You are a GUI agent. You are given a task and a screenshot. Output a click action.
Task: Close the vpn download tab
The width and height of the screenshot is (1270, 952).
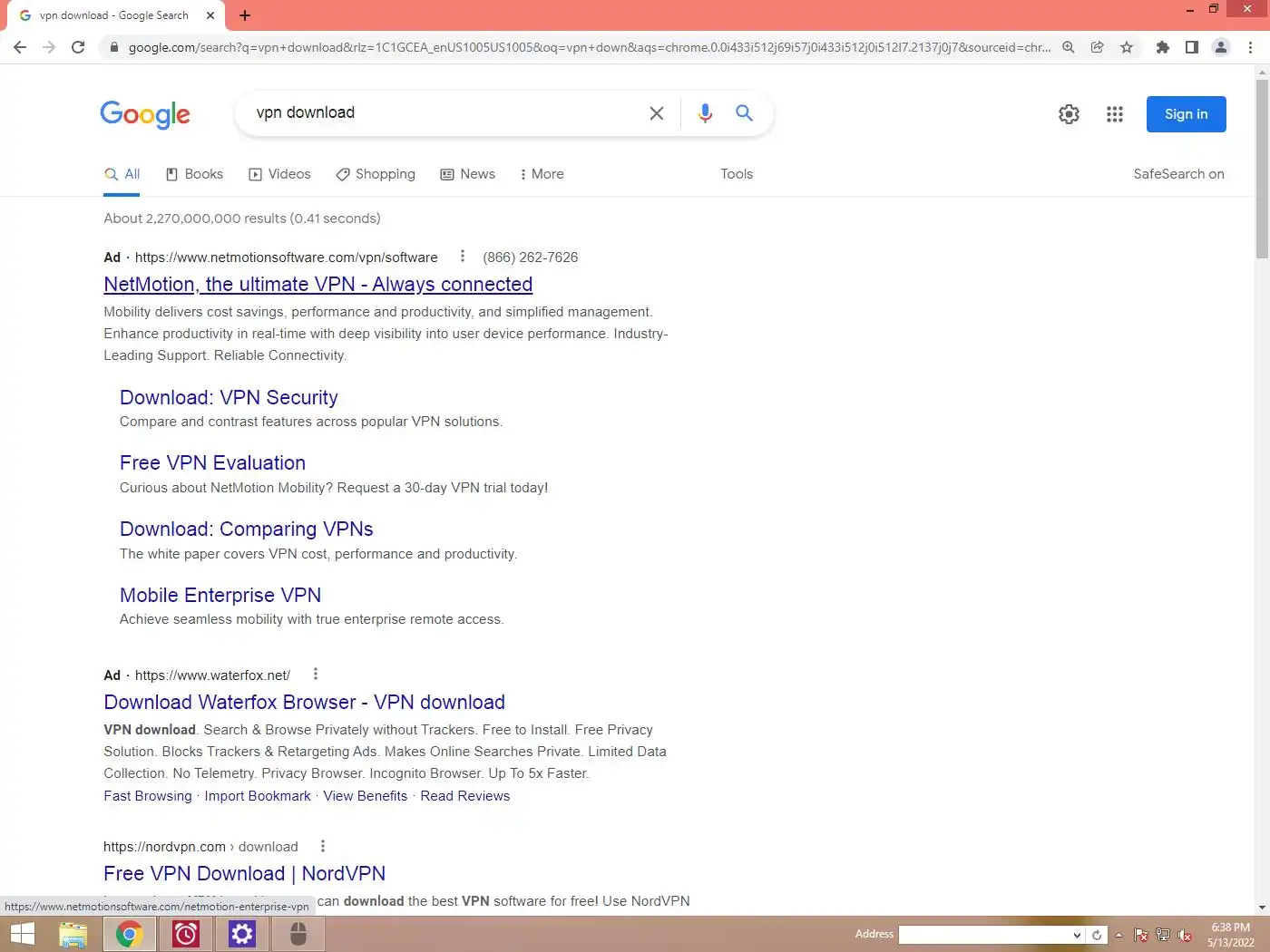click(210, 15)
